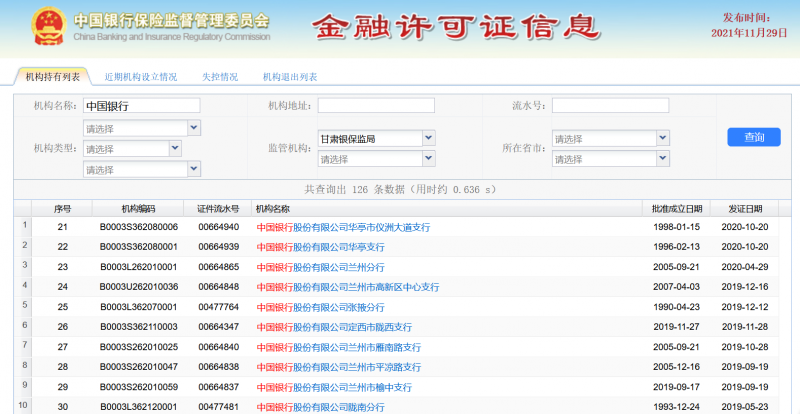
Task: Select row number 5 header cell
Action: pos(24,305)
